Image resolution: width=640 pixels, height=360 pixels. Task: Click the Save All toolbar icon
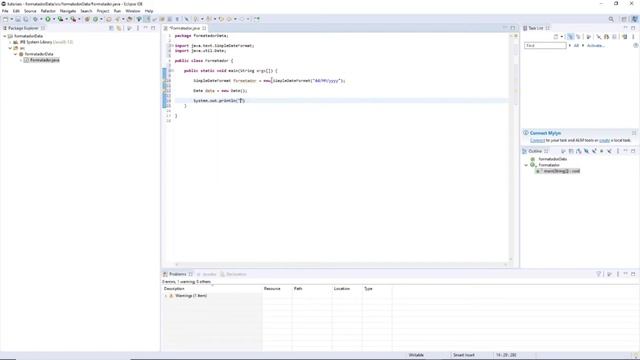[26, 19]
